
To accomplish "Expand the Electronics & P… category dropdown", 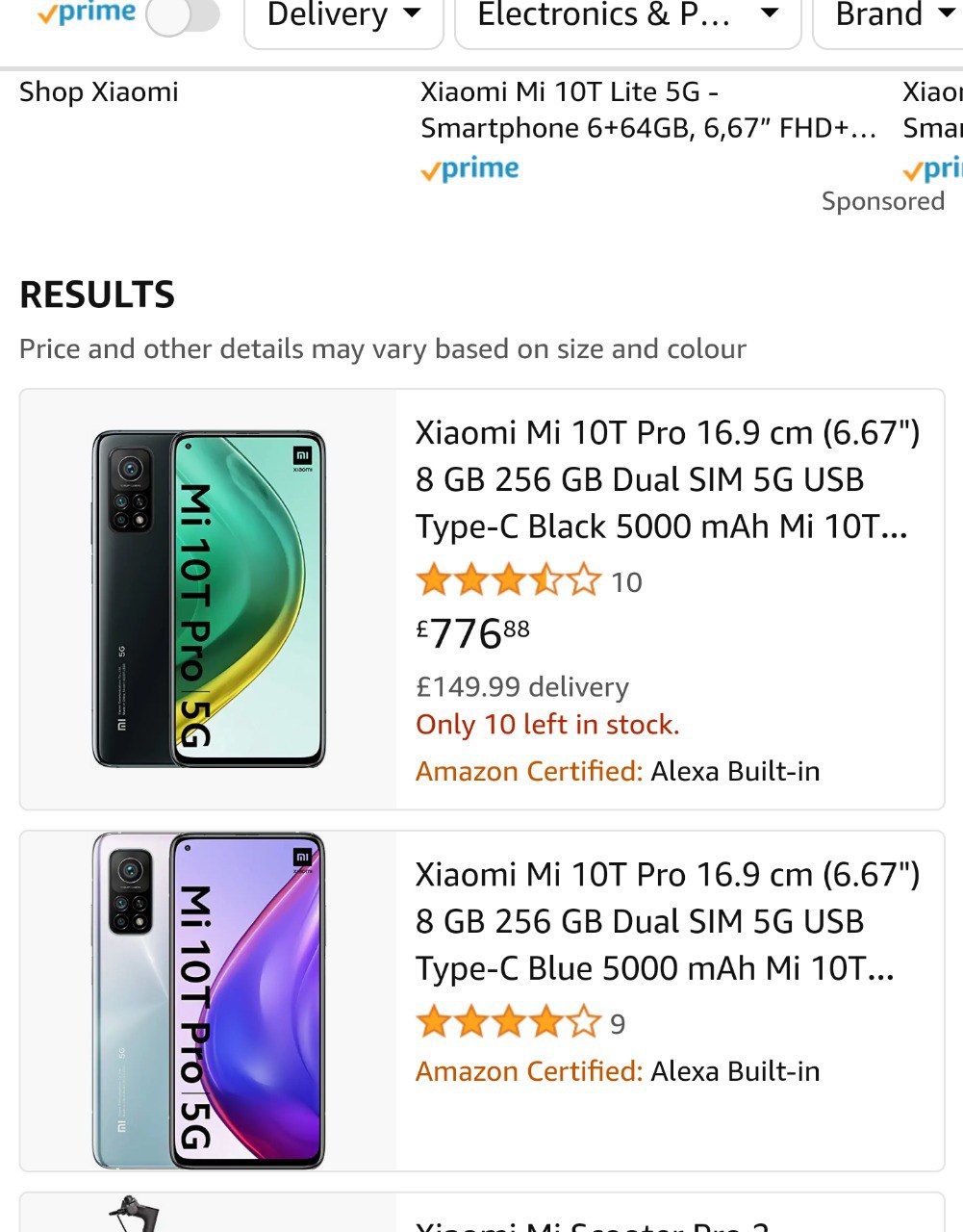I will (x=627, y=16).
